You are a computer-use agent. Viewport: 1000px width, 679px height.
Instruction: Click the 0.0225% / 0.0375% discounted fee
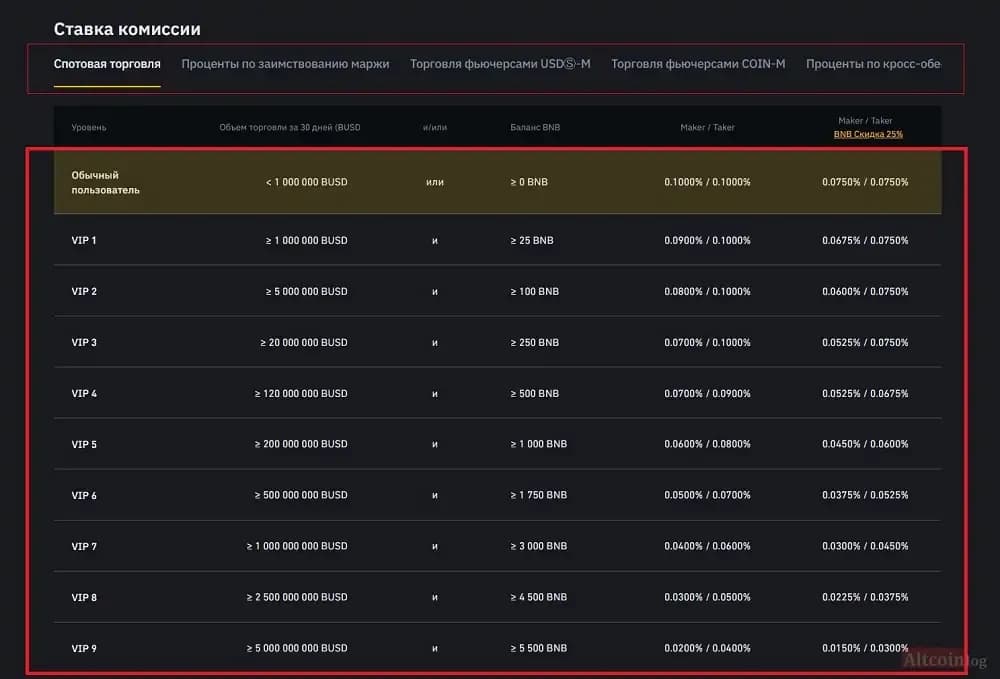tap(865, 597)
